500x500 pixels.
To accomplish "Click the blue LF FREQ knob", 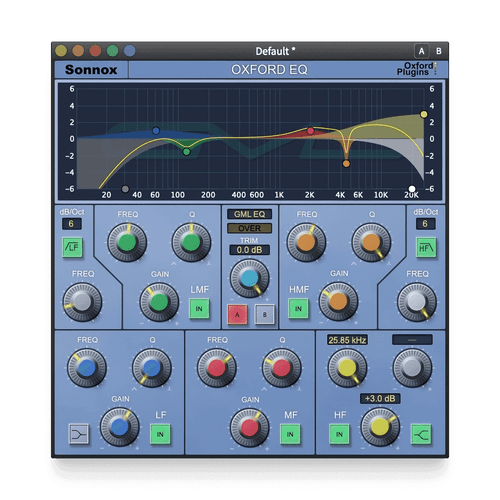I will (87, 368).
